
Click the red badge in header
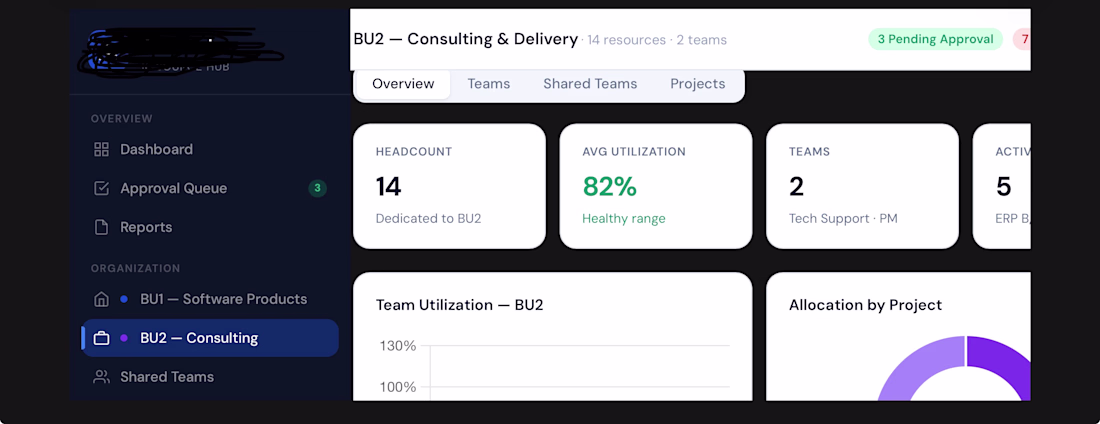click(x=1022, y=39)
